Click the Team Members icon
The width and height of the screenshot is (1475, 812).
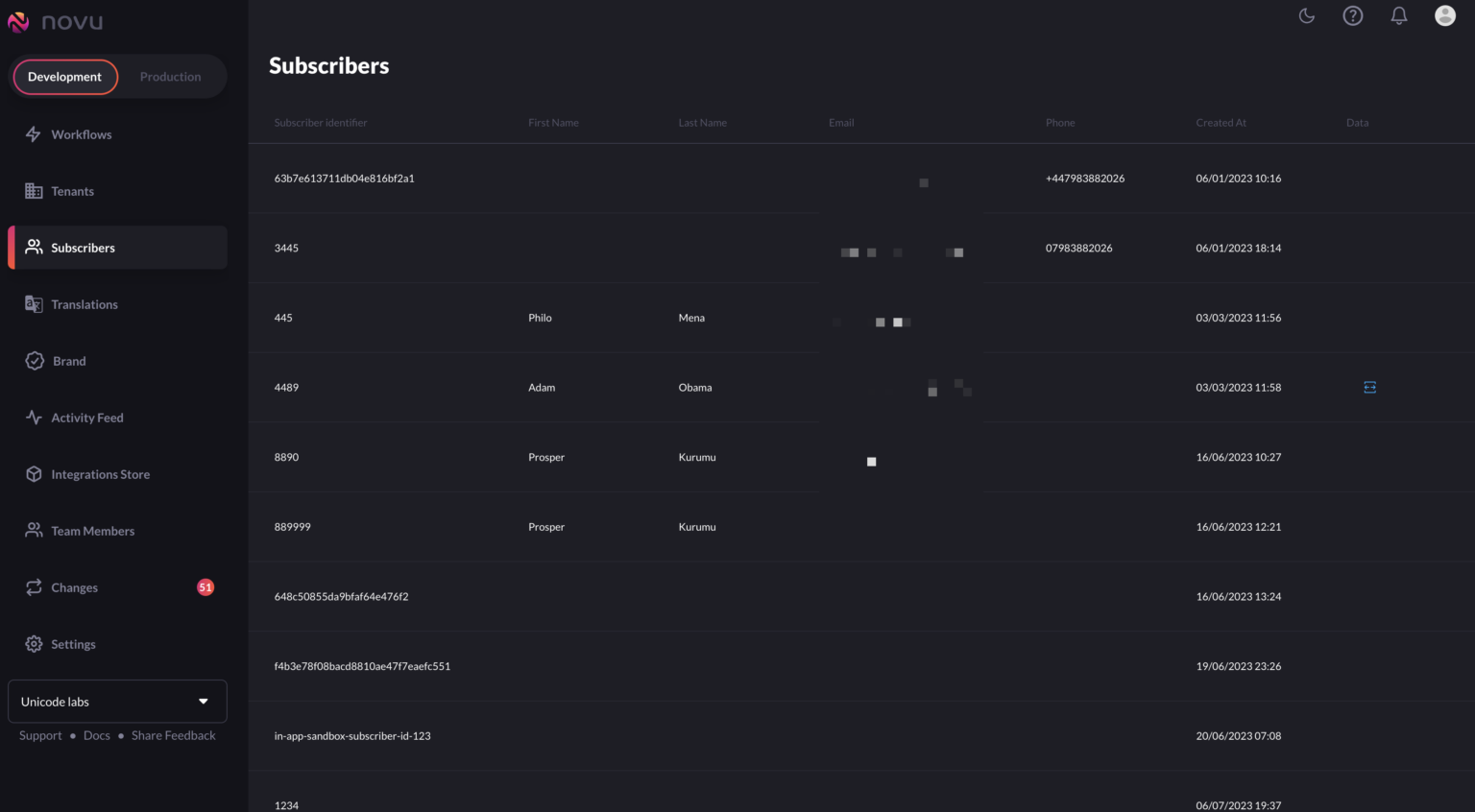(x=34, y=530)
